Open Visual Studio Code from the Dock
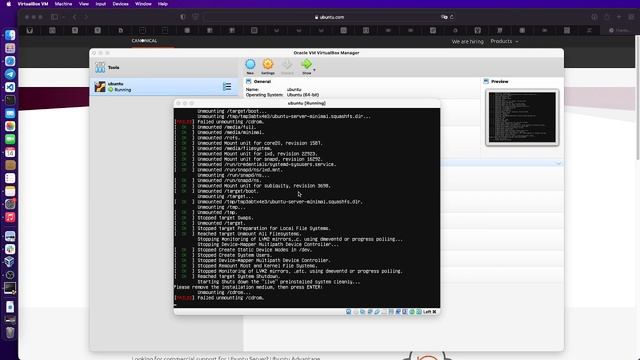The image size is (640, 360). [x=10, y=87]
